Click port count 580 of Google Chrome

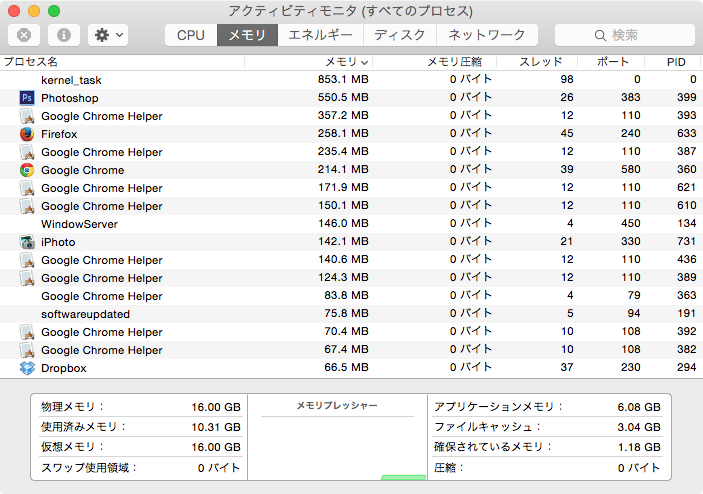(x=630, y=169)
